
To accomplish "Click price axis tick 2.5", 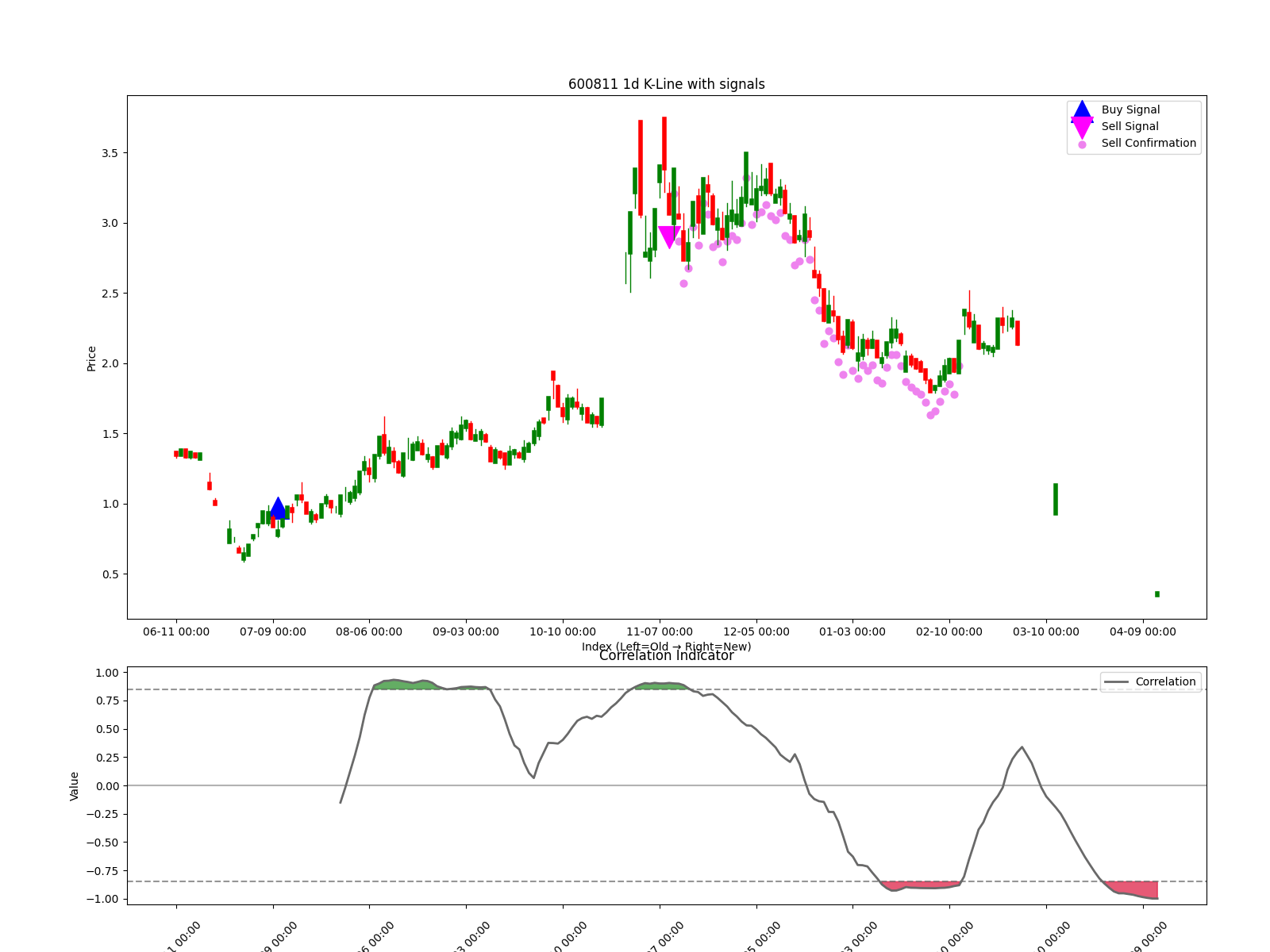I will pyautogui.click(x=110, y=293).
